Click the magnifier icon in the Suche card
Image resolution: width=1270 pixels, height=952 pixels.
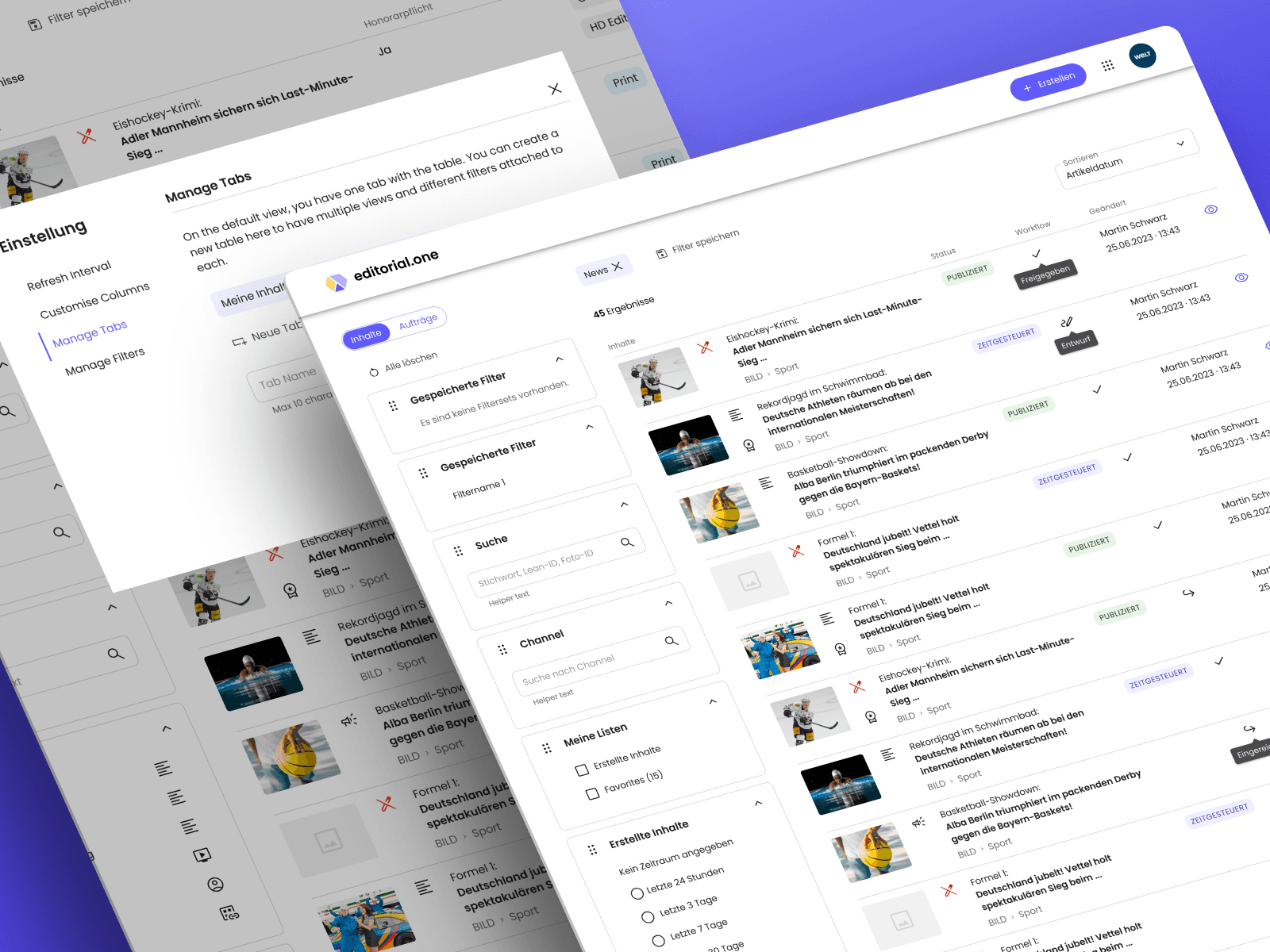[x=627, y=543]
